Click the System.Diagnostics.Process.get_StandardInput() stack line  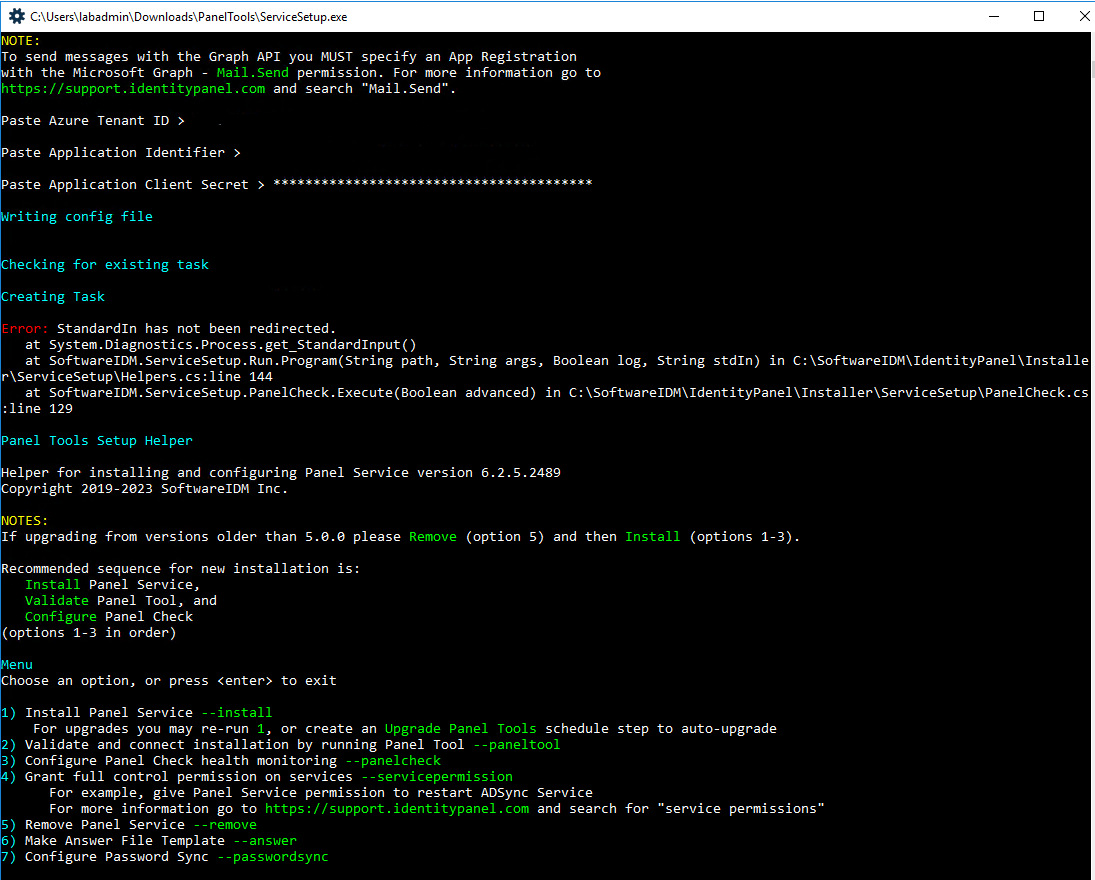click(x=221, y=345)
